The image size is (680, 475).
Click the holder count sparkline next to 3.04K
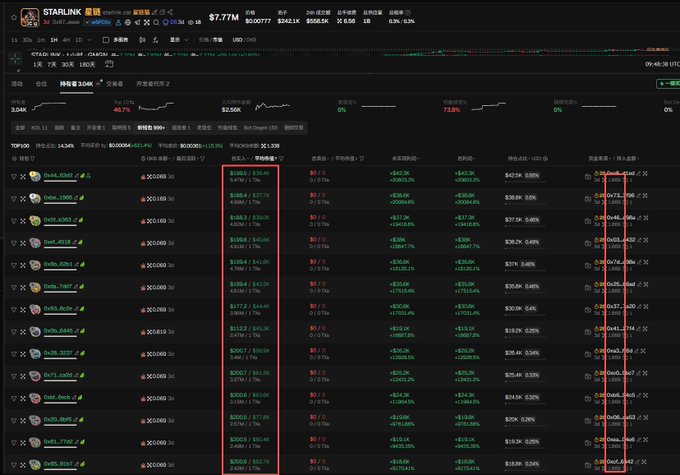[49, 105]
